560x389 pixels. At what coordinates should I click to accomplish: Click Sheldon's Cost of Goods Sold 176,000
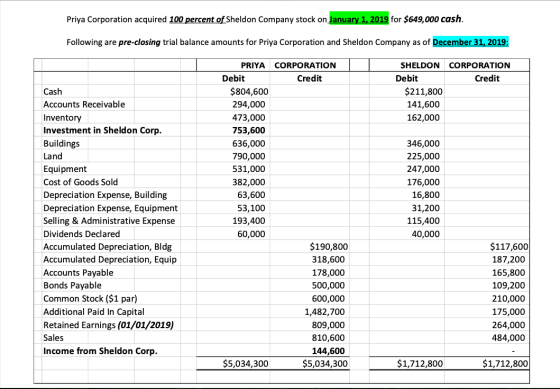[x=423, y=182]
